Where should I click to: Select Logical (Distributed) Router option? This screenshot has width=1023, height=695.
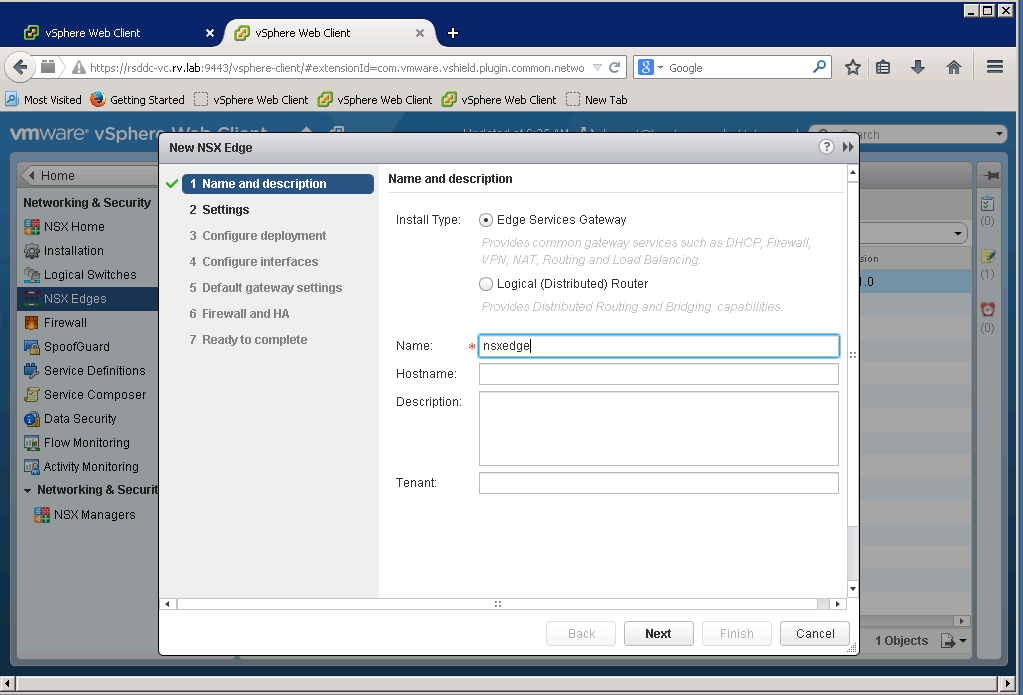[x=487, y=284]
